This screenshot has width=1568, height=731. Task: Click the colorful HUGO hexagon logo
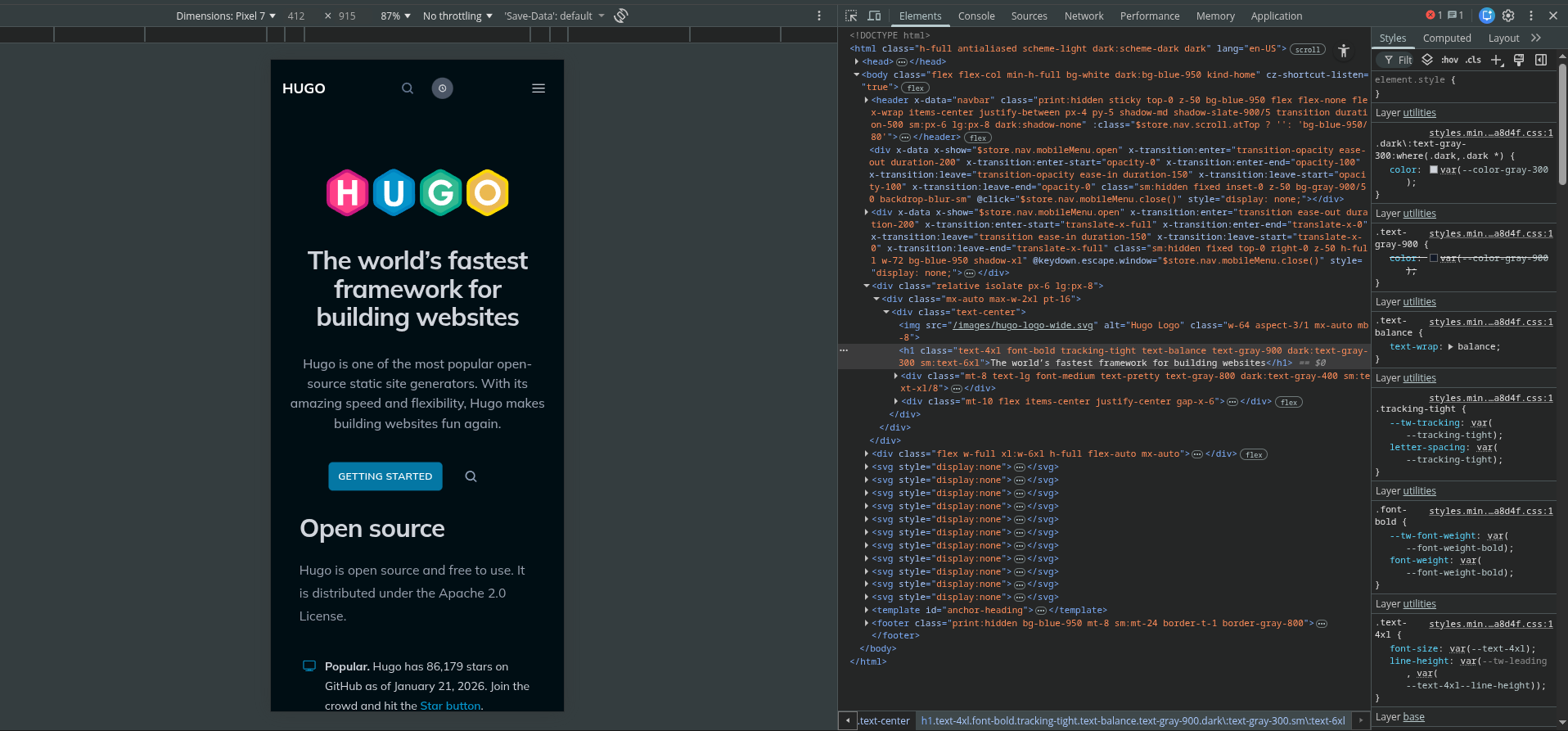[x=417, y=193]
